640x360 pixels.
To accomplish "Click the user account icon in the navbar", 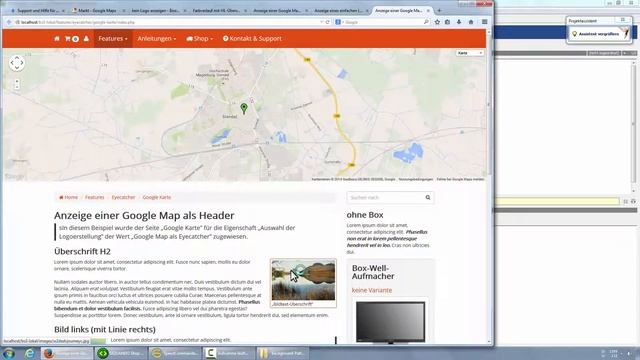I will [86, 38].
